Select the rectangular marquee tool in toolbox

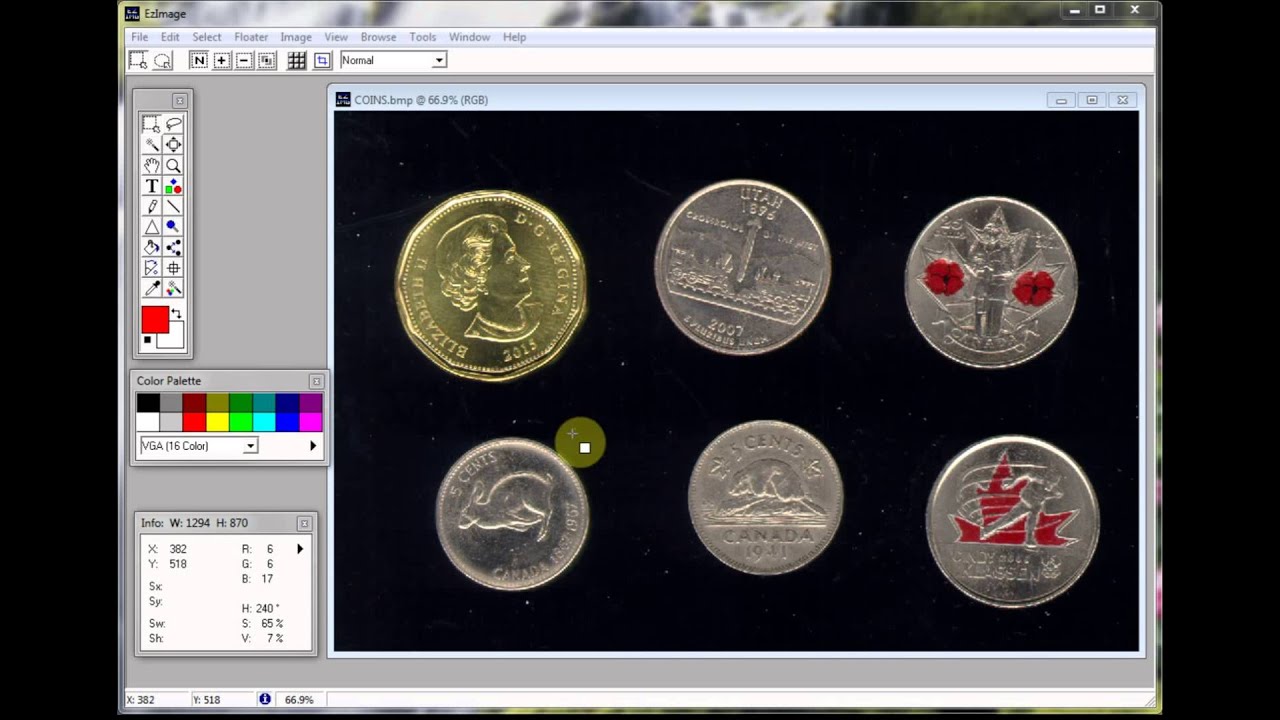coord(151,124)
